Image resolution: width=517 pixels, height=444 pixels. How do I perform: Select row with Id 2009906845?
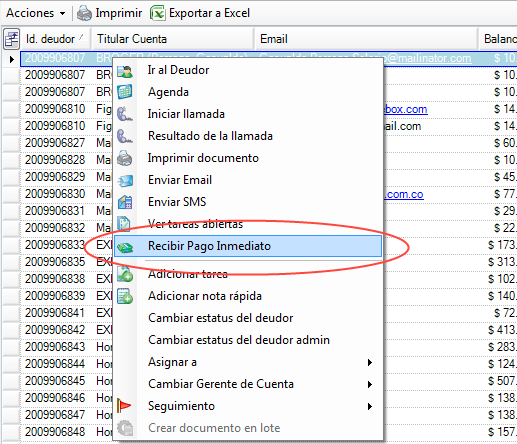tap(55, 381)
